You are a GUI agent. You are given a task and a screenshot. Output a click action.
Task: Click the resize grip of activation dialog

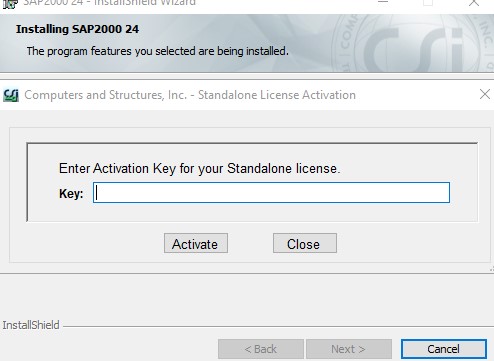pos(491,269)
